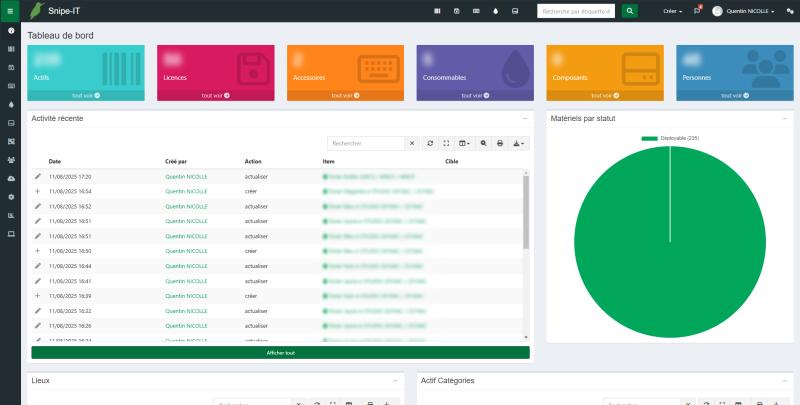Toggle the sidebar with the hamburger menu icon
Screen dimensions: 800x405
pyautogui.click(x=11, y=10)
